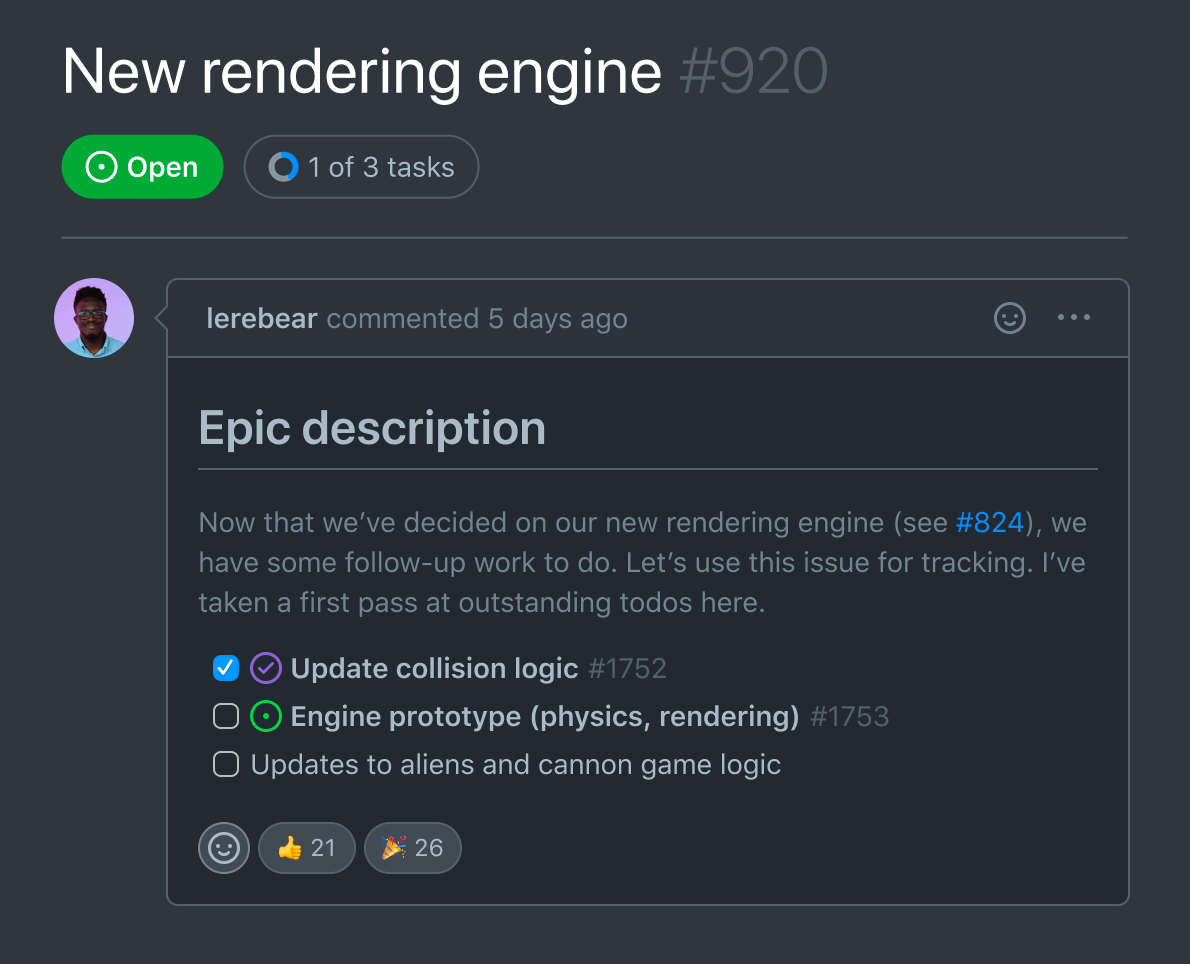This screenshot has width=1190, height=964.
Task: Open the Update collision logic issue link
Action: (434, 668)
